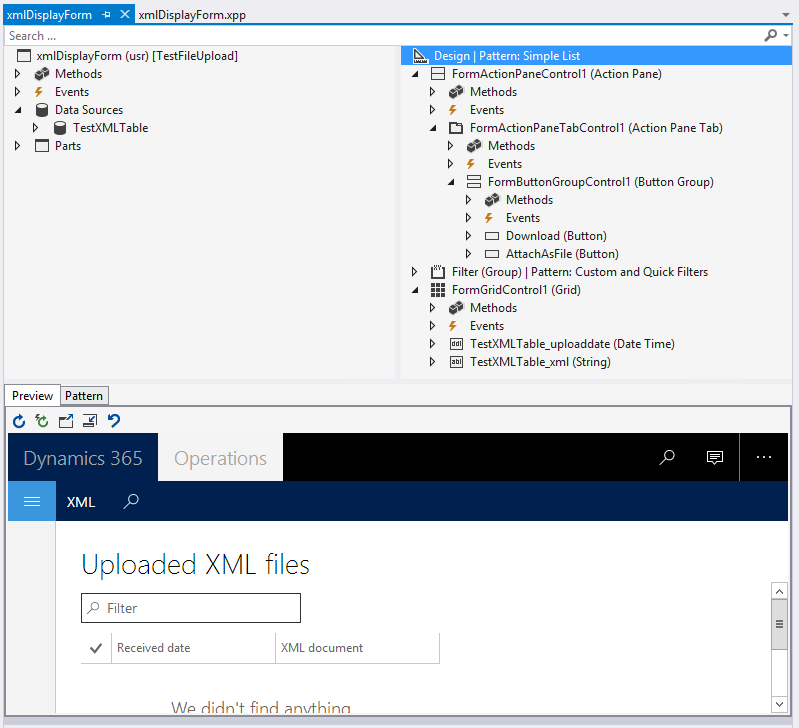This screenshot has height=728, width=799.
Task: Click the search icon next to XML
Action: pyautogui.click(x=131, y=501)
